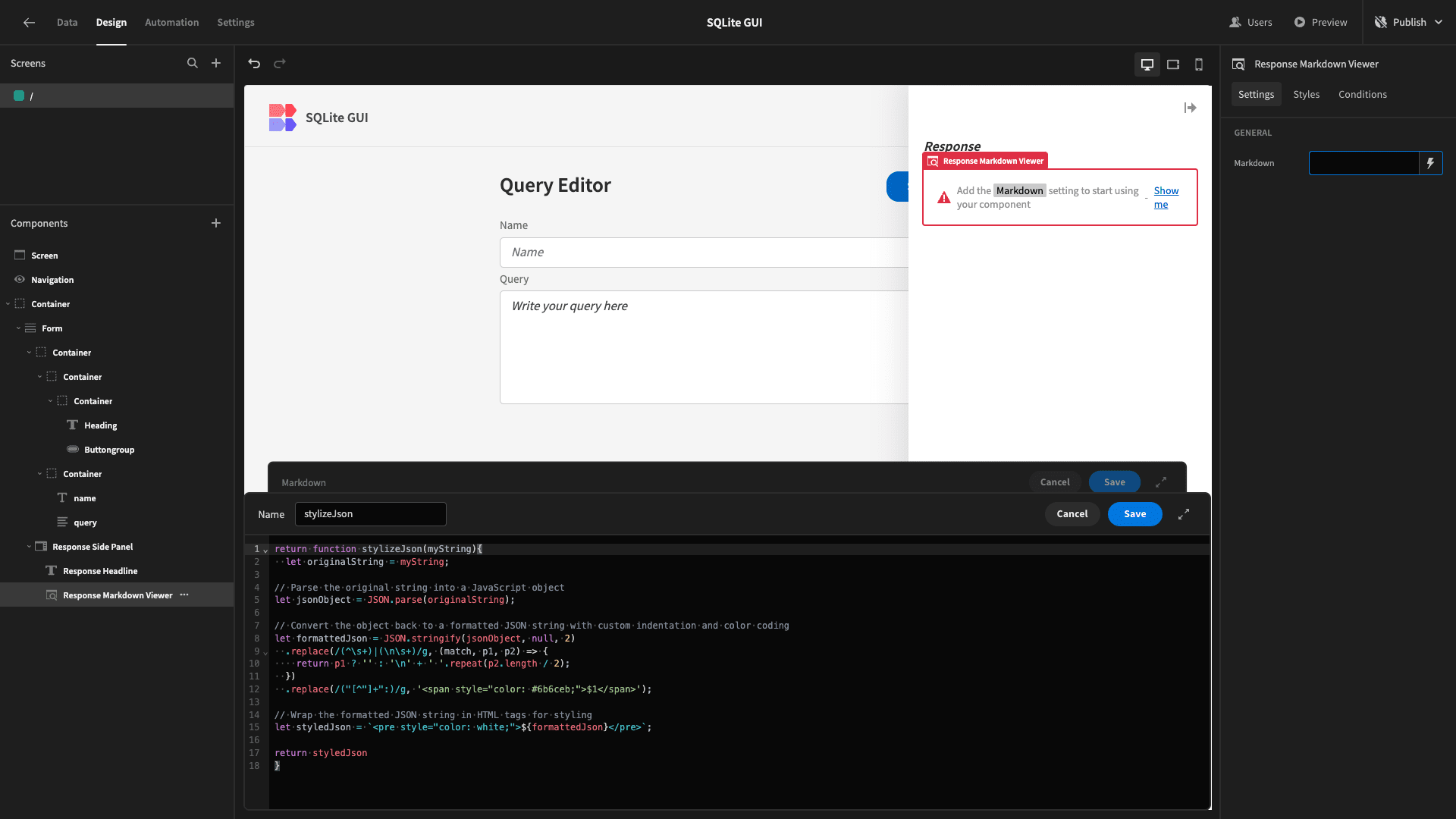
Task: Add a component with plus icon
Action: [x=216, y=223]
